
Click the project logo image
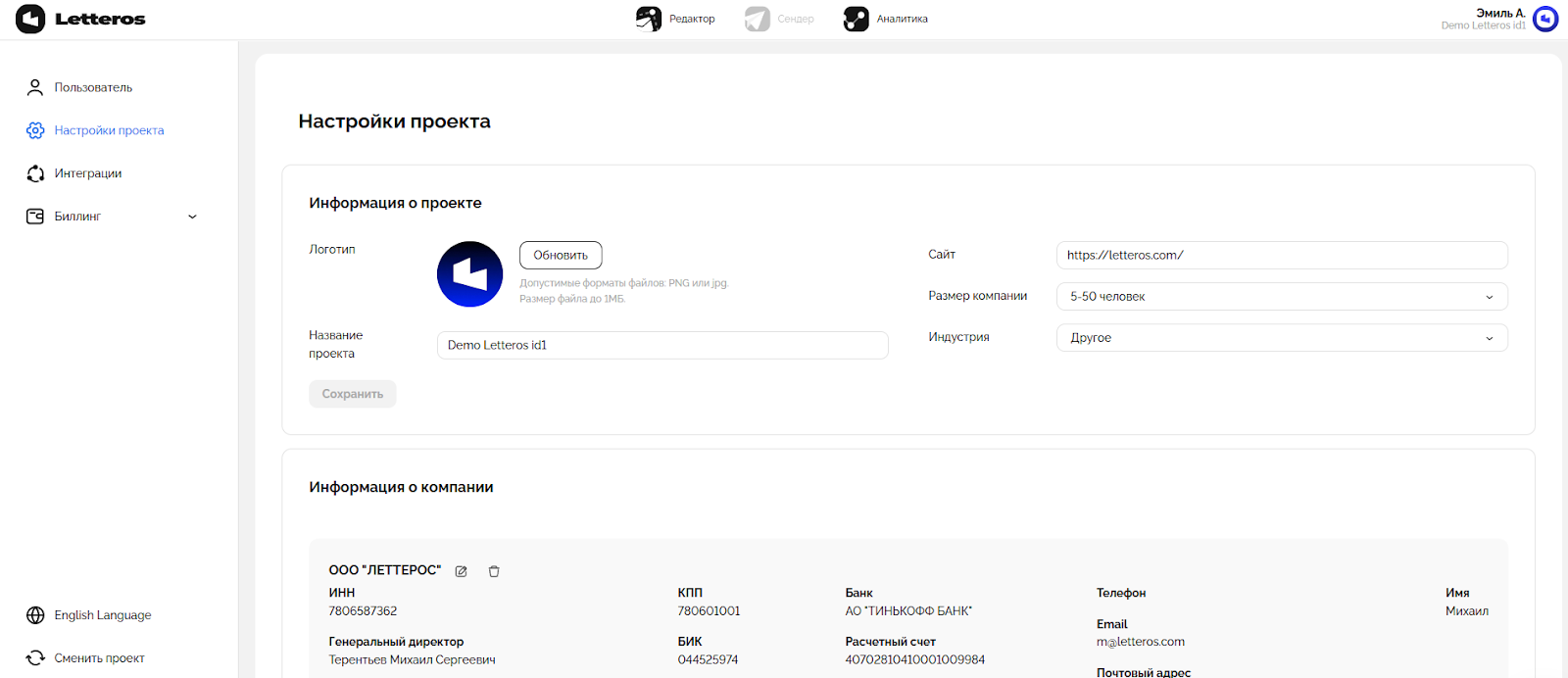click(469, 274)
